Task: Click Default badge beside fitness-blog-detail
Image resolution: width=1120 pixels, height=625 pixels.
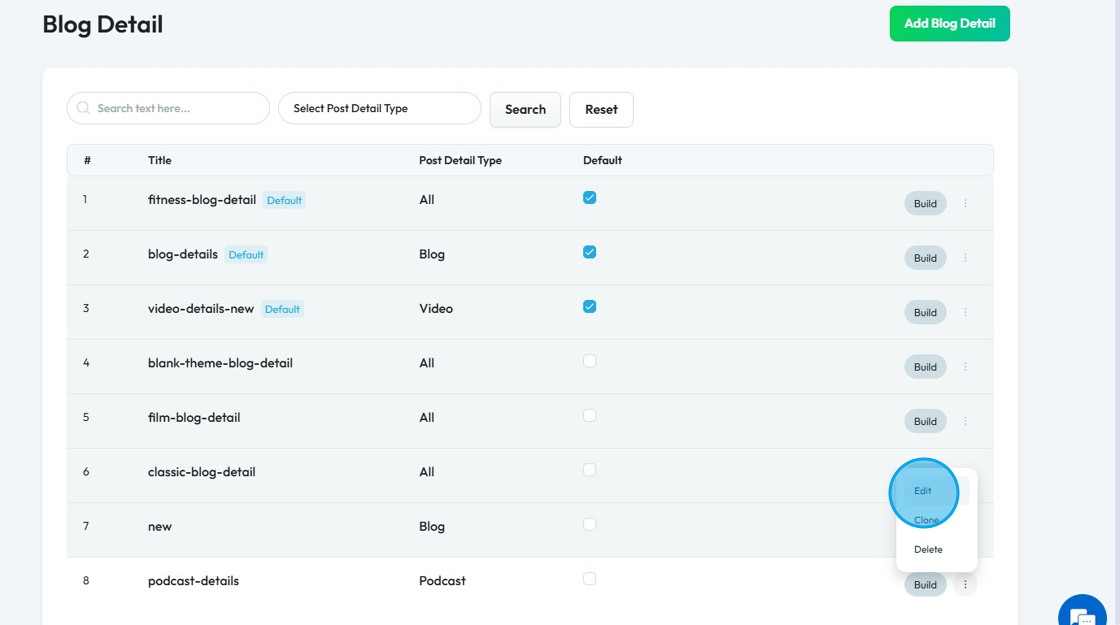Action: 284,200
